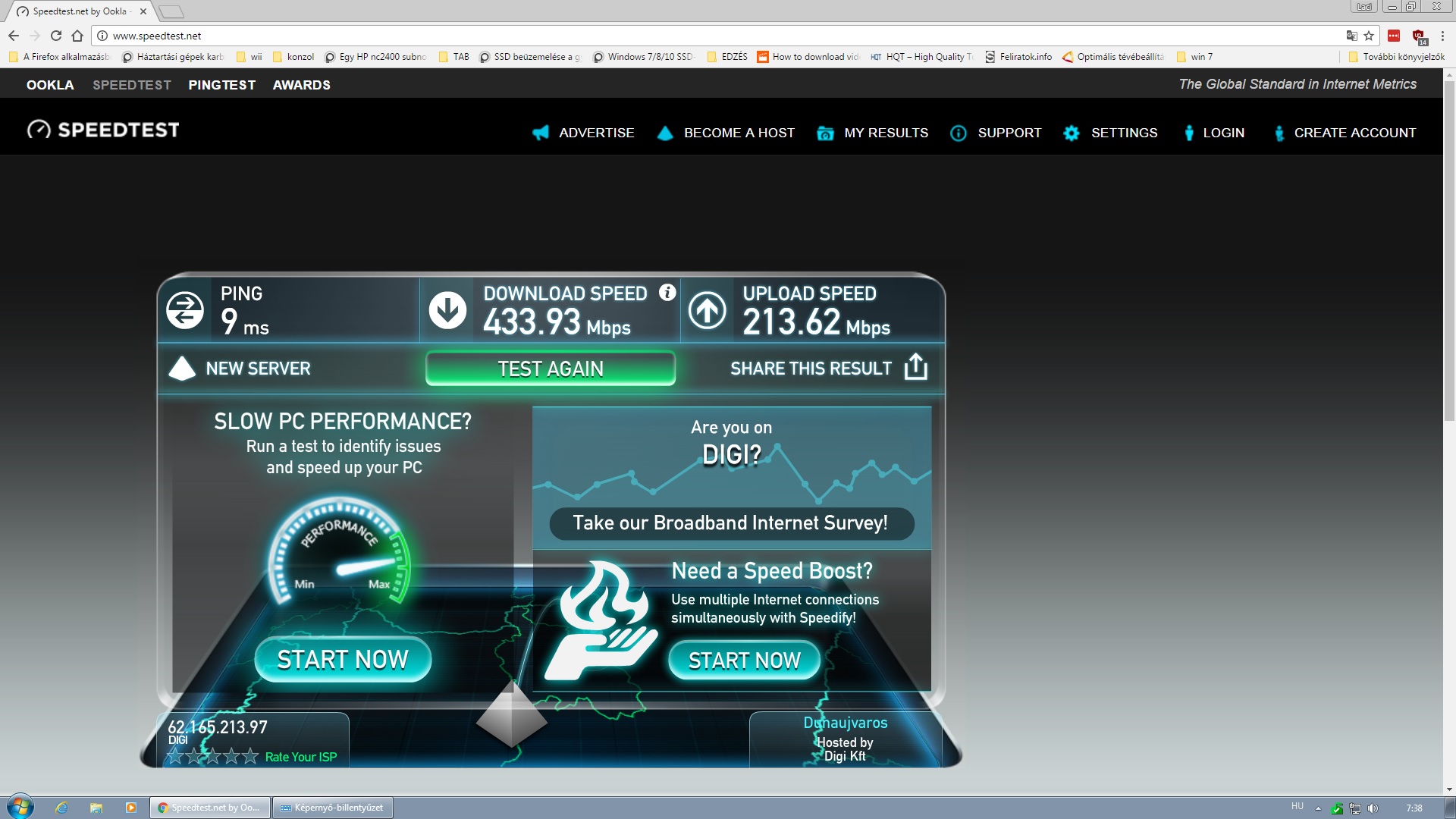Click START NOW under PC performance

(x=343, y=660)
